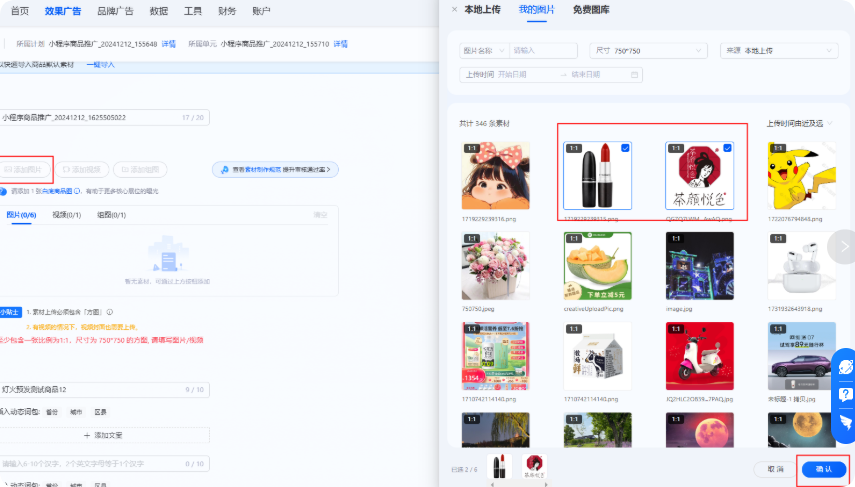Screen dimensions: 855x487
Task: Select the purple car image thumbnail
Action: coord(802,356)
